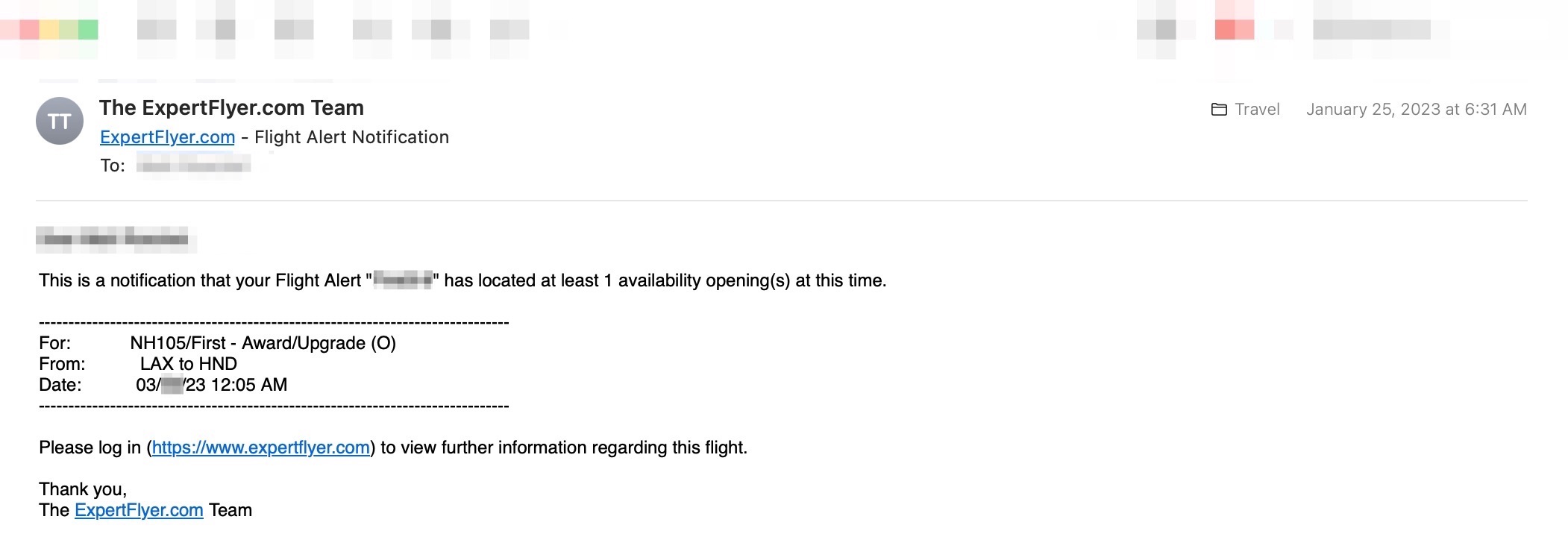Click the gray toolbar icon left of the red flag
This screenshot has height=534, width=1568.
1156,30
